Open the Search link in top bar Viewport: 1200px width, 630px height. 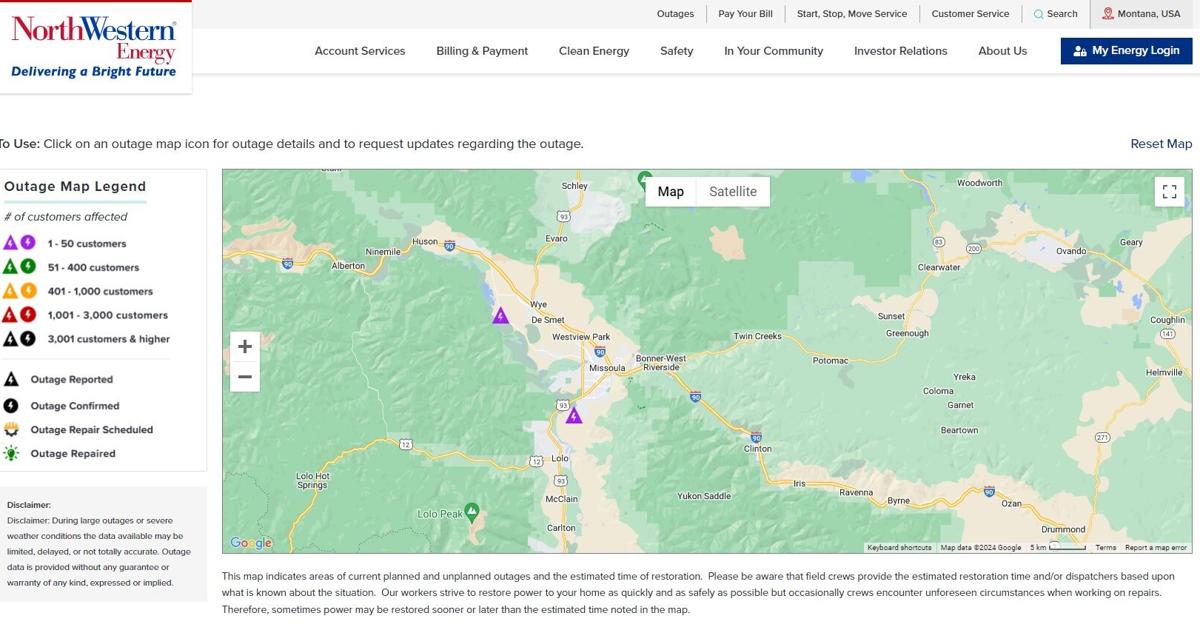(1056, 14)
